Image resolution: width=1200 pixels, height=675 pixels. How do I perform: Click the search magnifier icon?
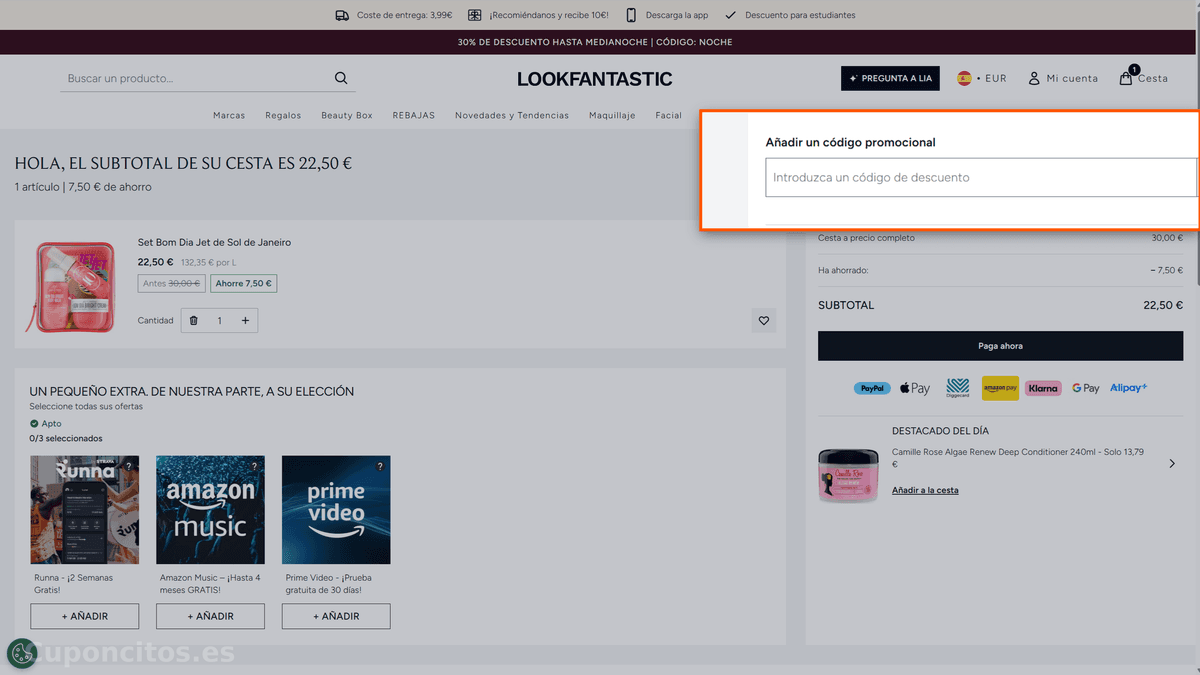341,78
